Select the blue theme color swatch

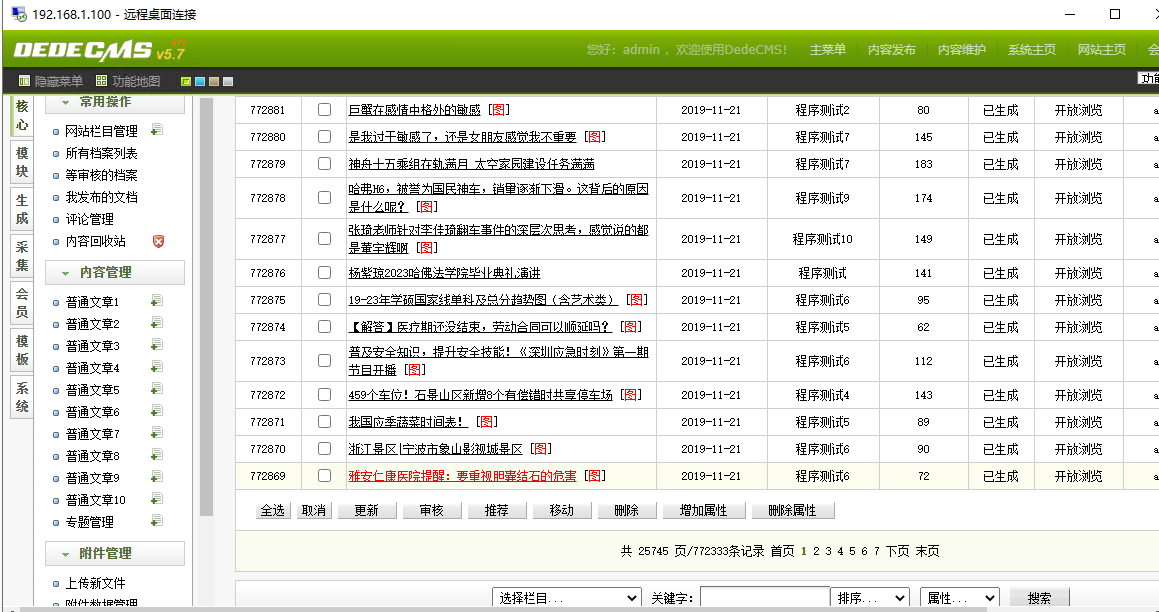[200, 81]
